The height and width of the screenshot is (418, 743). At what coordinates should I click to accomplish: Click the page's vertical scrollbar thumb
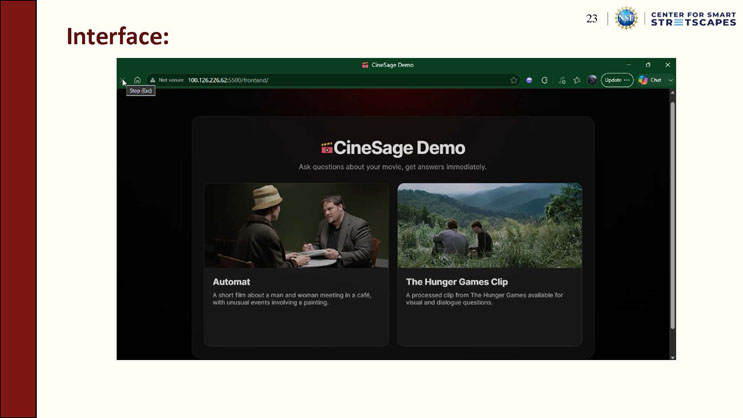click(672, 216)
